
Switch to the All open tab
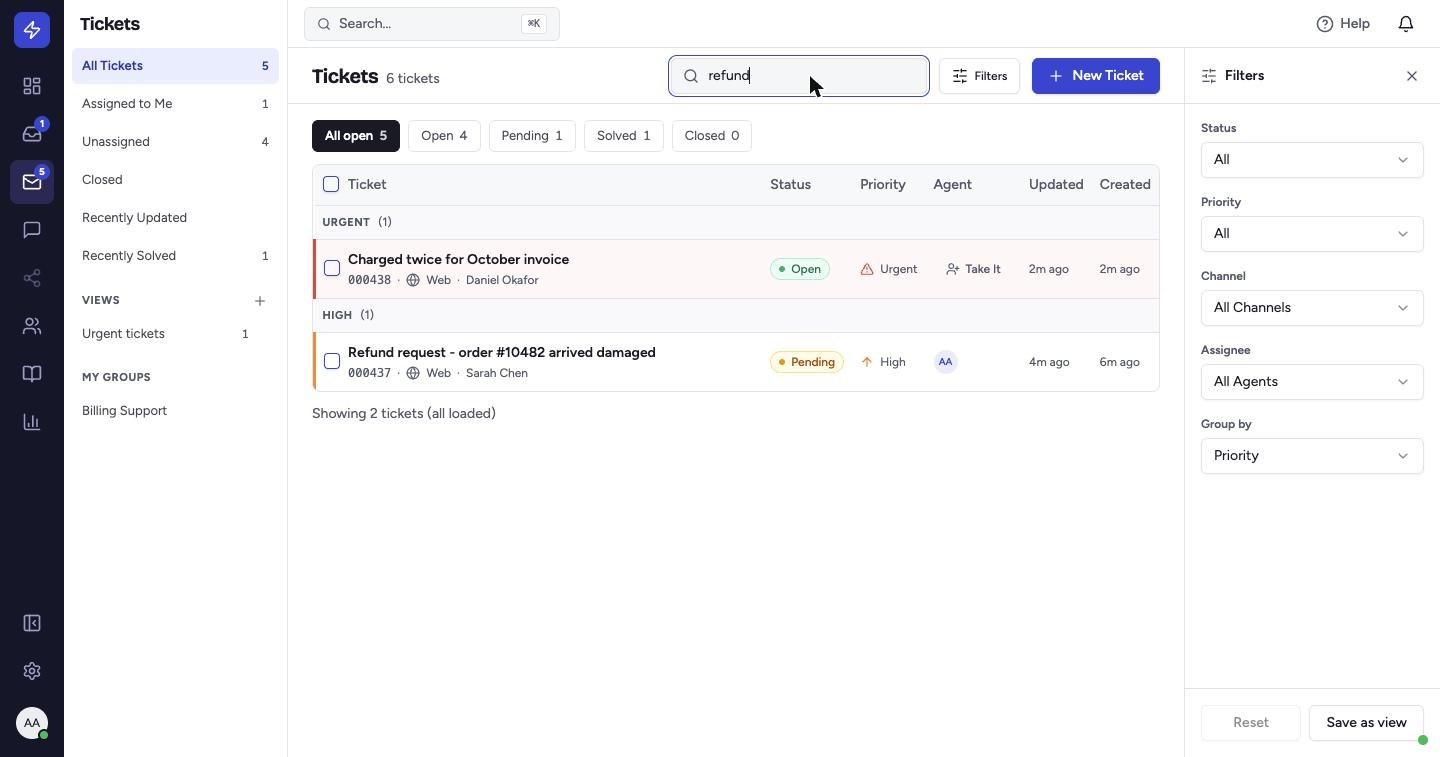356,136
